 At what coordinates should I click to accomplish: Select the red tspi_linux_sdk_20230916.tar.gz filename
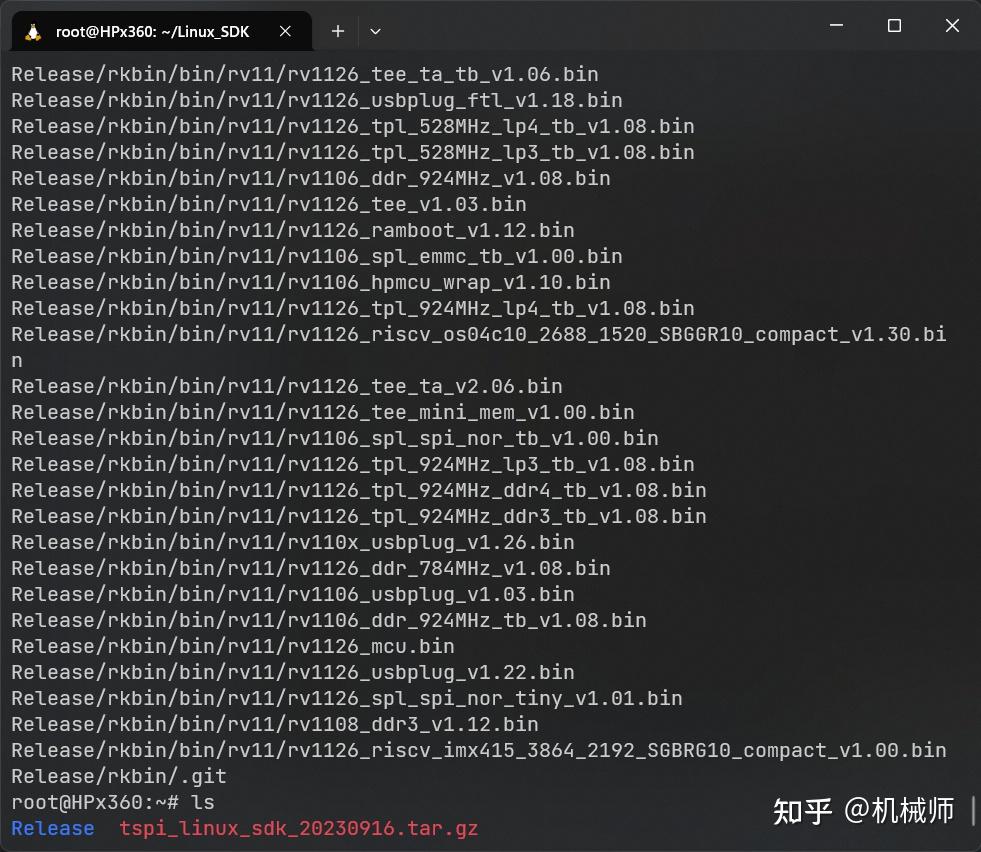click(x=298, y=828)
